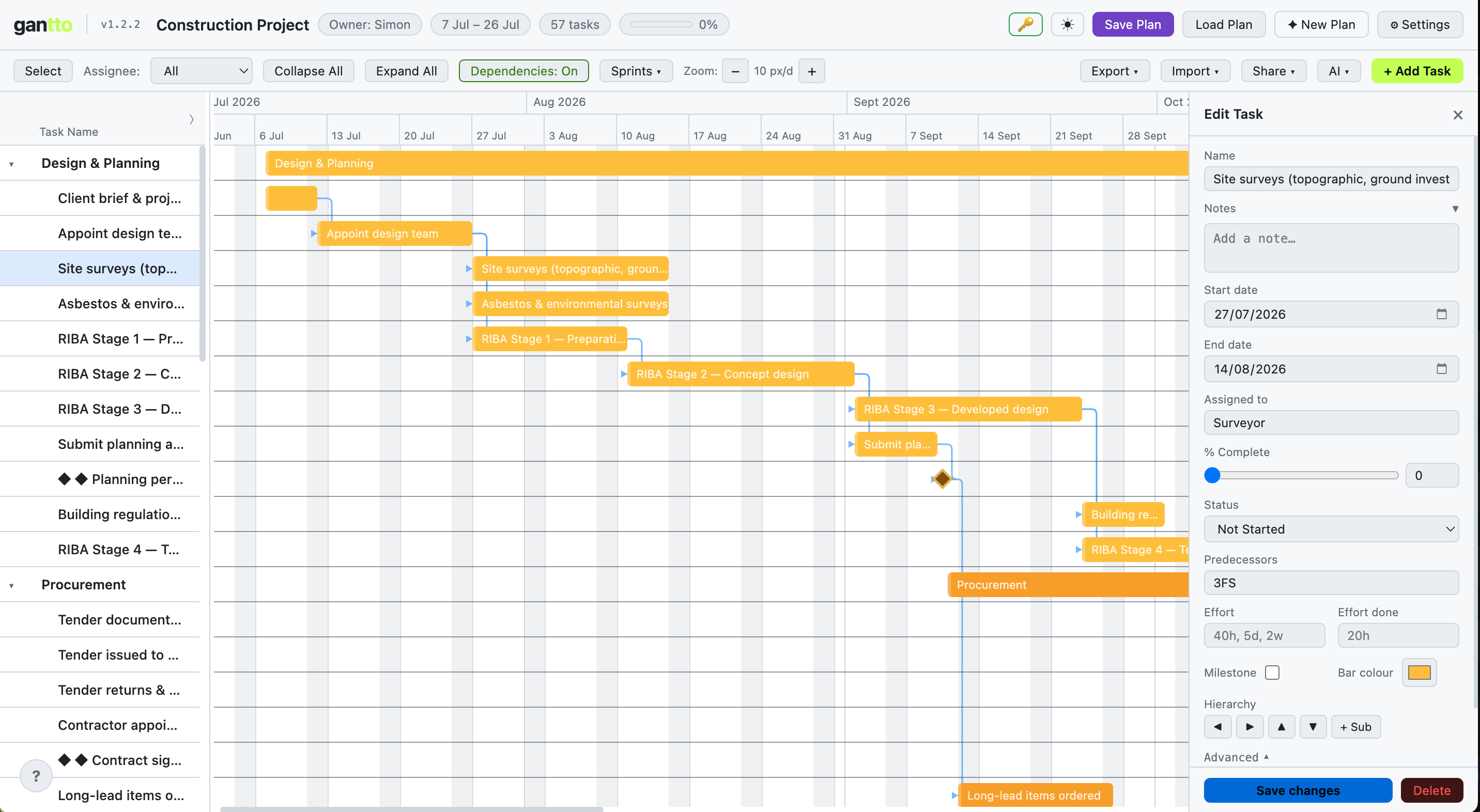The height and width of the screenshot is (812, 1480).
Task: Toggle Dependencies On button
Action: click(523, 71)
